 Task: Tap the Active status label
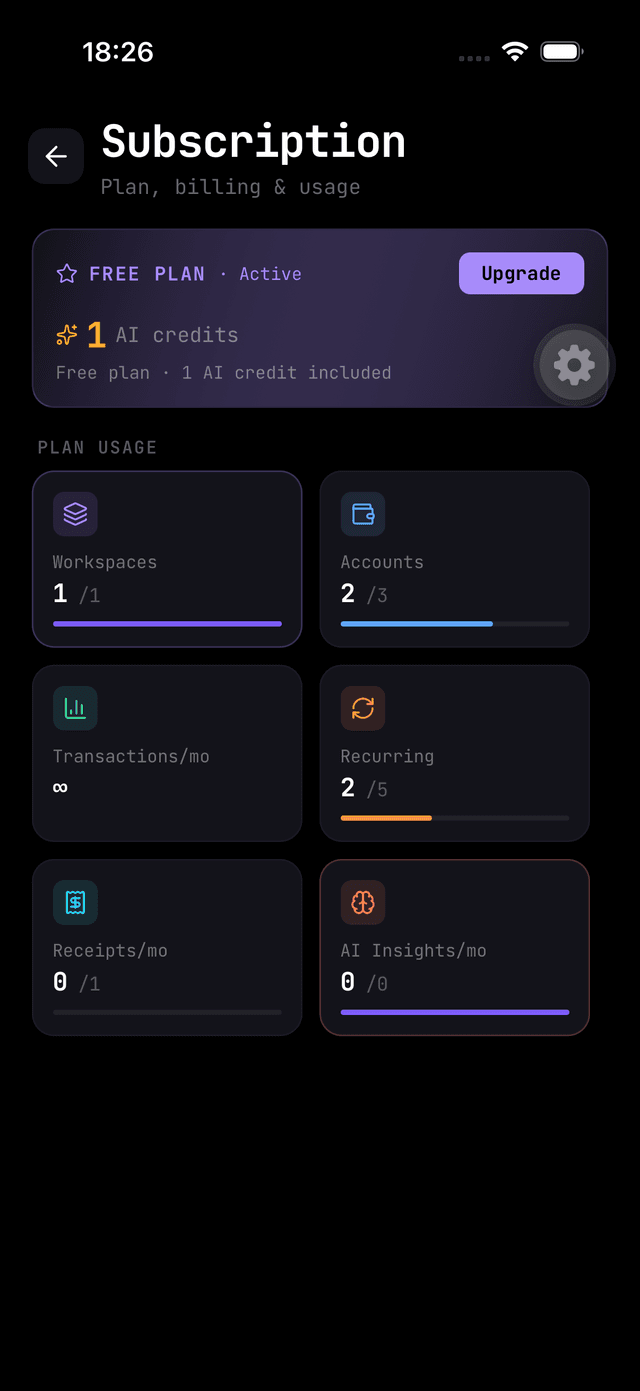tap(270, 274)
